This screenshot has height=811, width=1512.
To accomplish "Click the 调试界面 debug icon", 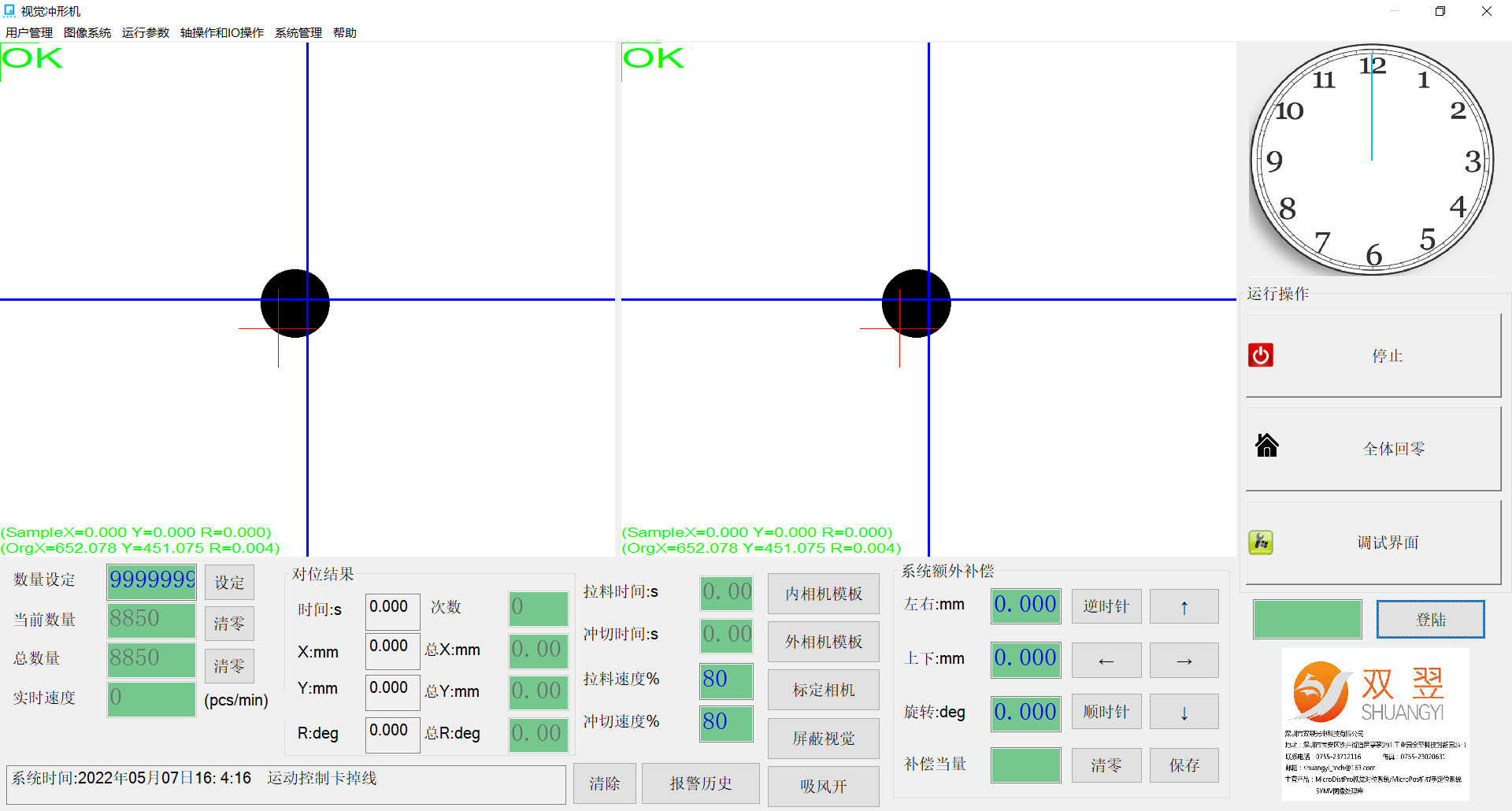I will click(x=1261, y=543).
